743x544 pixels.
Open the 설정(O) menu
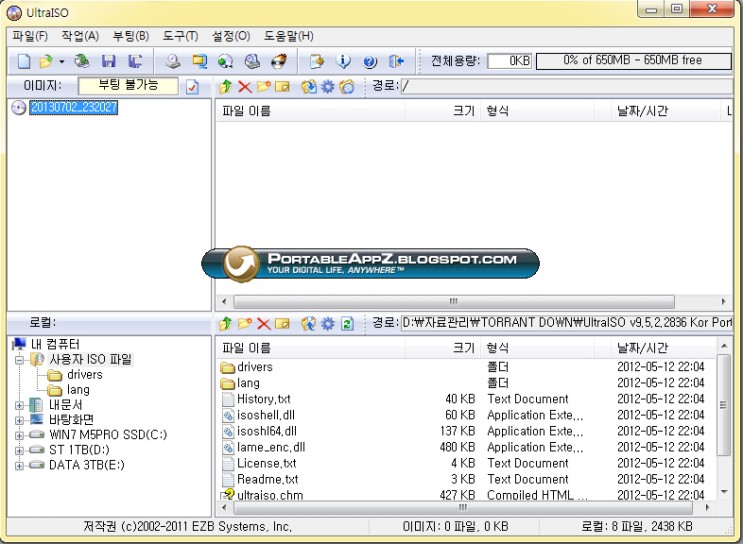(x=231, y=36)
